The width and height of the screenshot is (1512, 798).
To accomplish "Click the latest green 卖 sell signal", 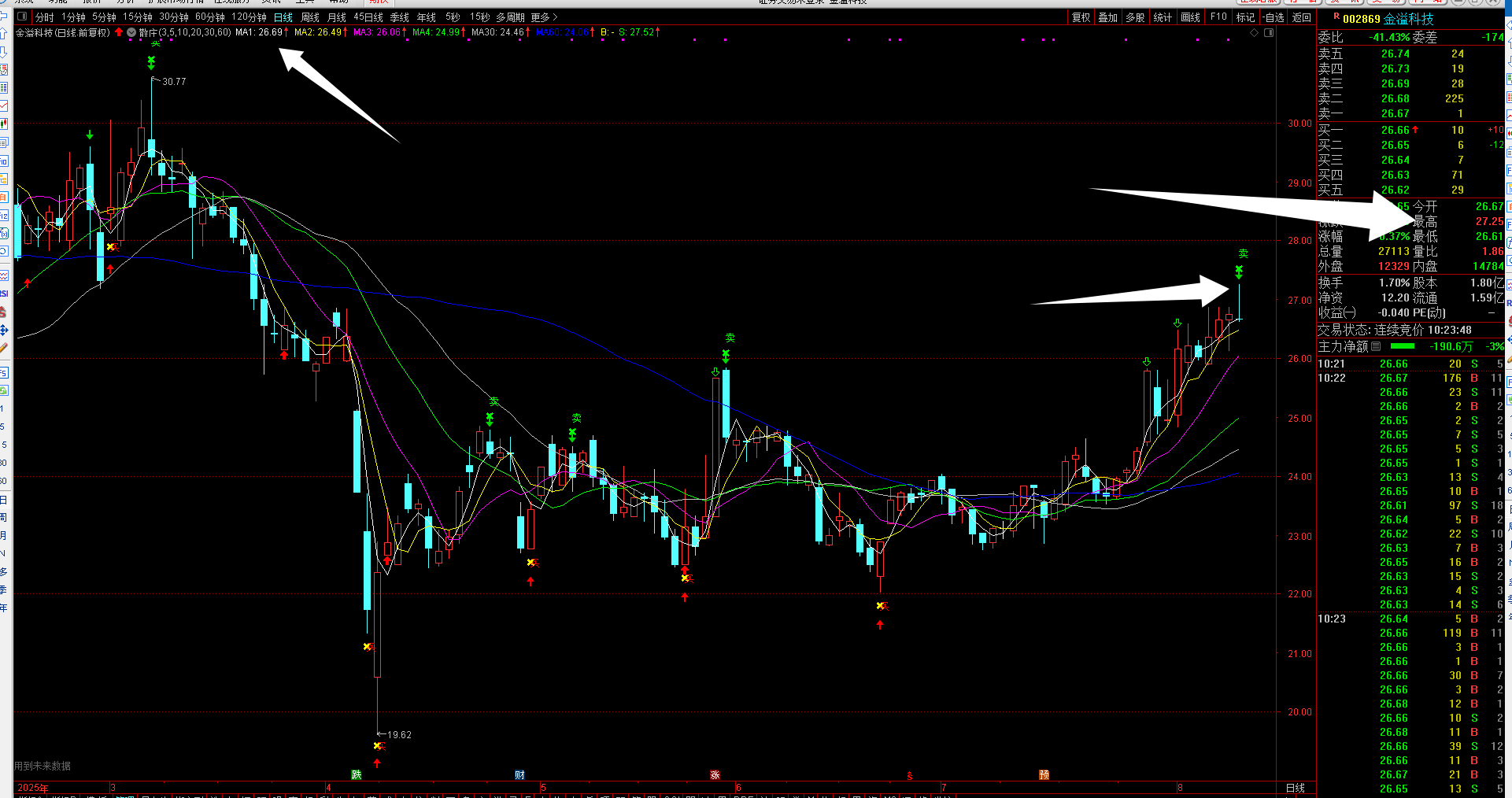I will click(x=1243, y=253).
